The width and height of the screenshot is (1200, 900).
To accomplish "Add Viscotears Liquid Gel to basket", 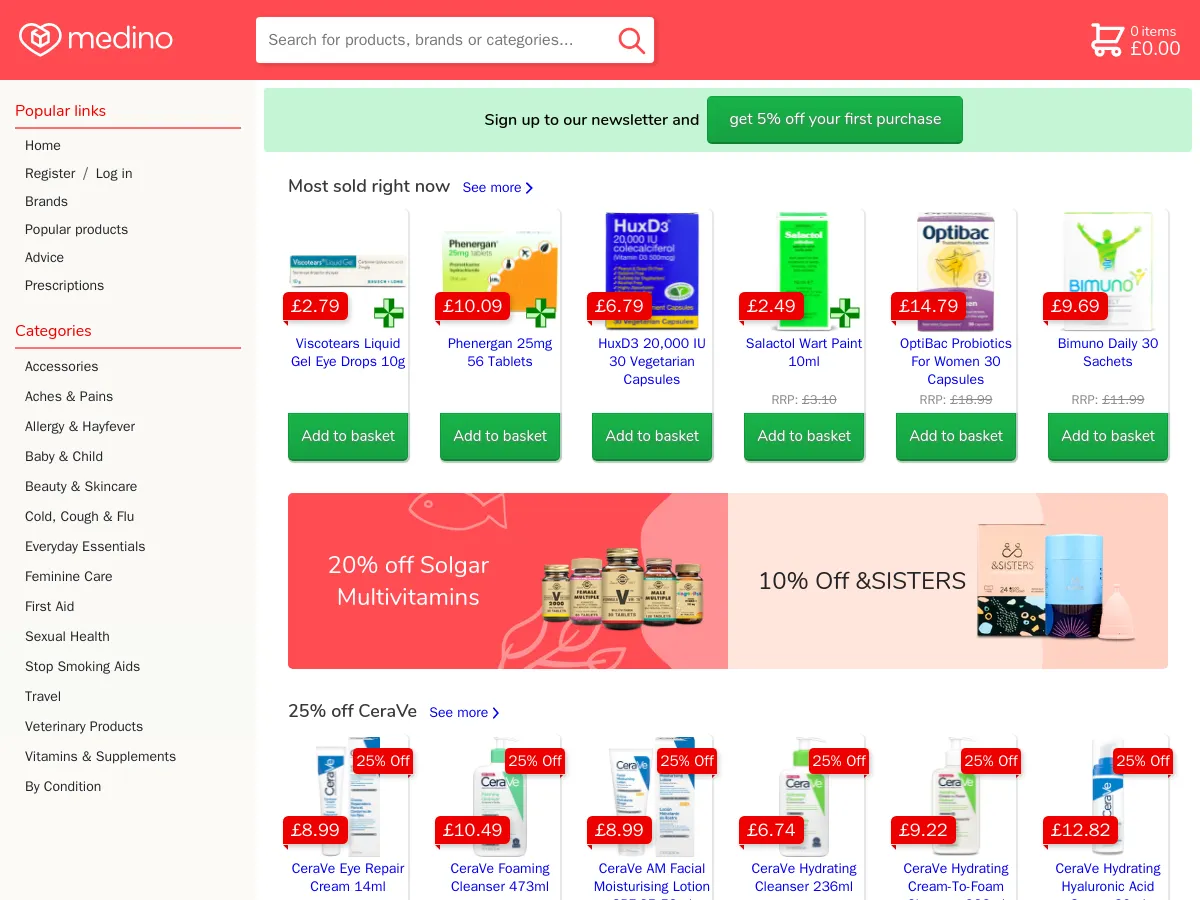I will (x=348, y=436).
